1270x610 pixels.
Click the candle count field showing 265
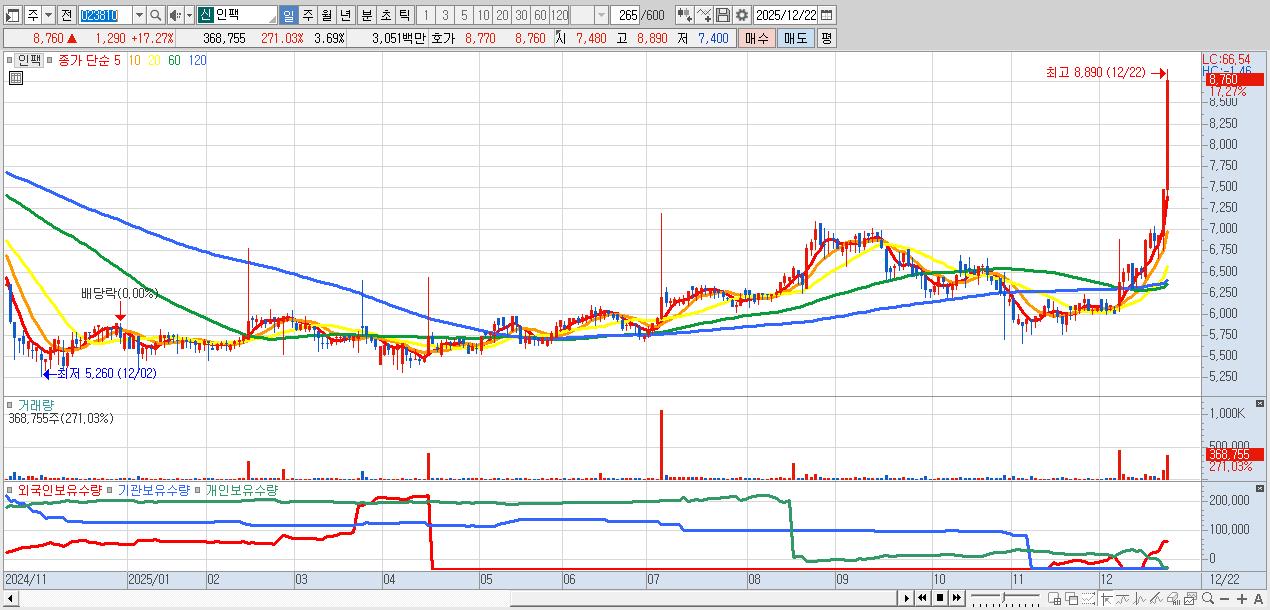625,15
